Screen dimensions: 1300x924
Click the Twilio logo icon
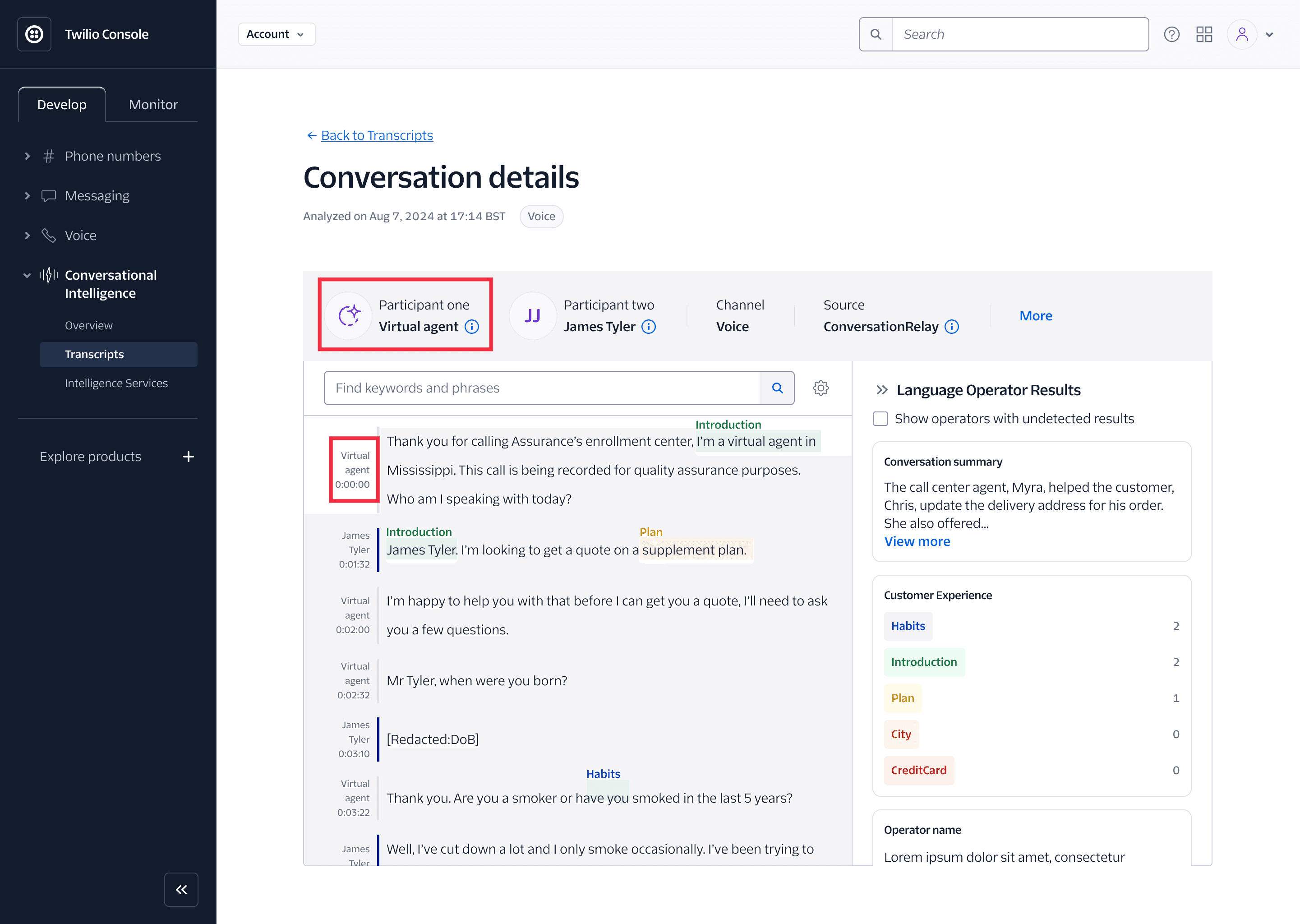(34, 33)
